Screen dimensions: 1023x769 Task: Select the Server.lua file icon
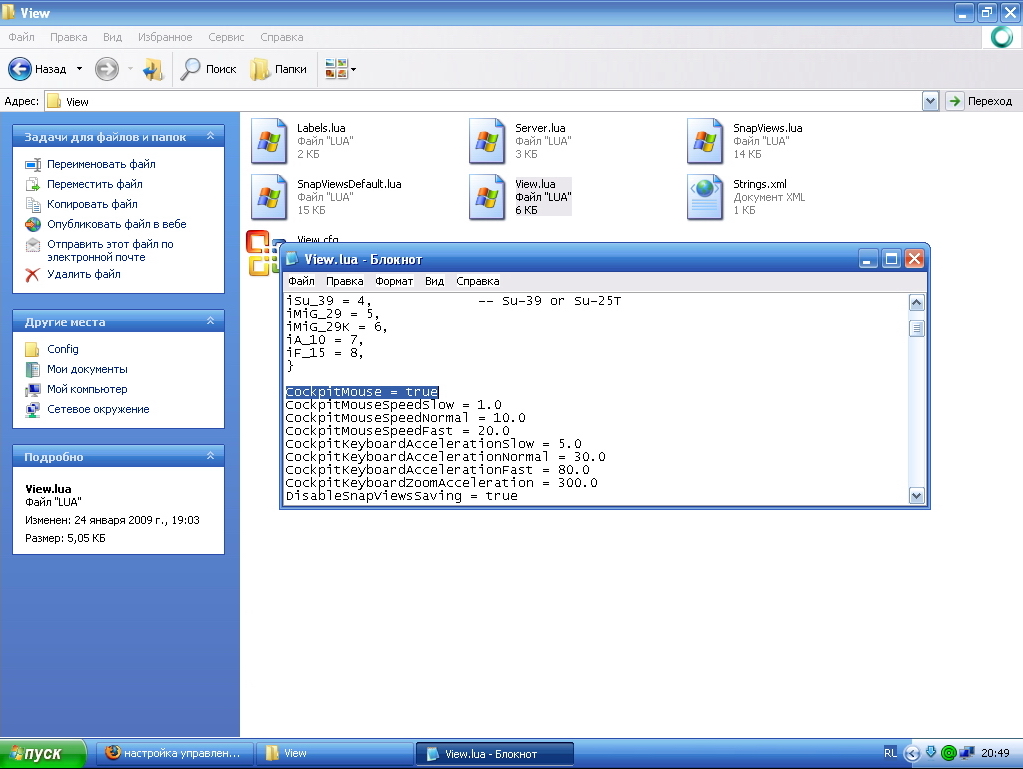click(487, 141)
